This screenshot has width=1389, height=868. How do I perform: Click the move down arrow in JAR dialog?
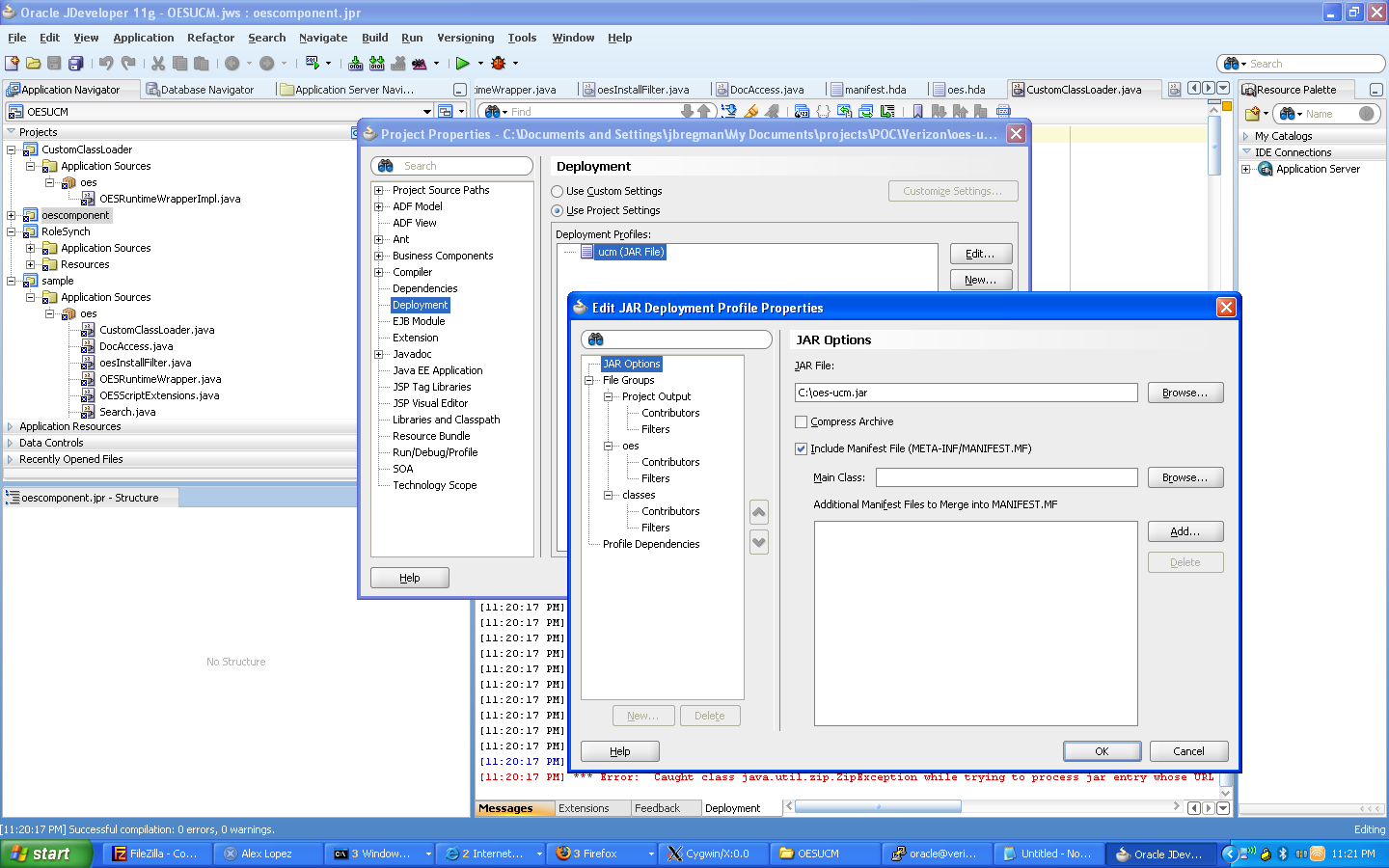coord(759,542)
